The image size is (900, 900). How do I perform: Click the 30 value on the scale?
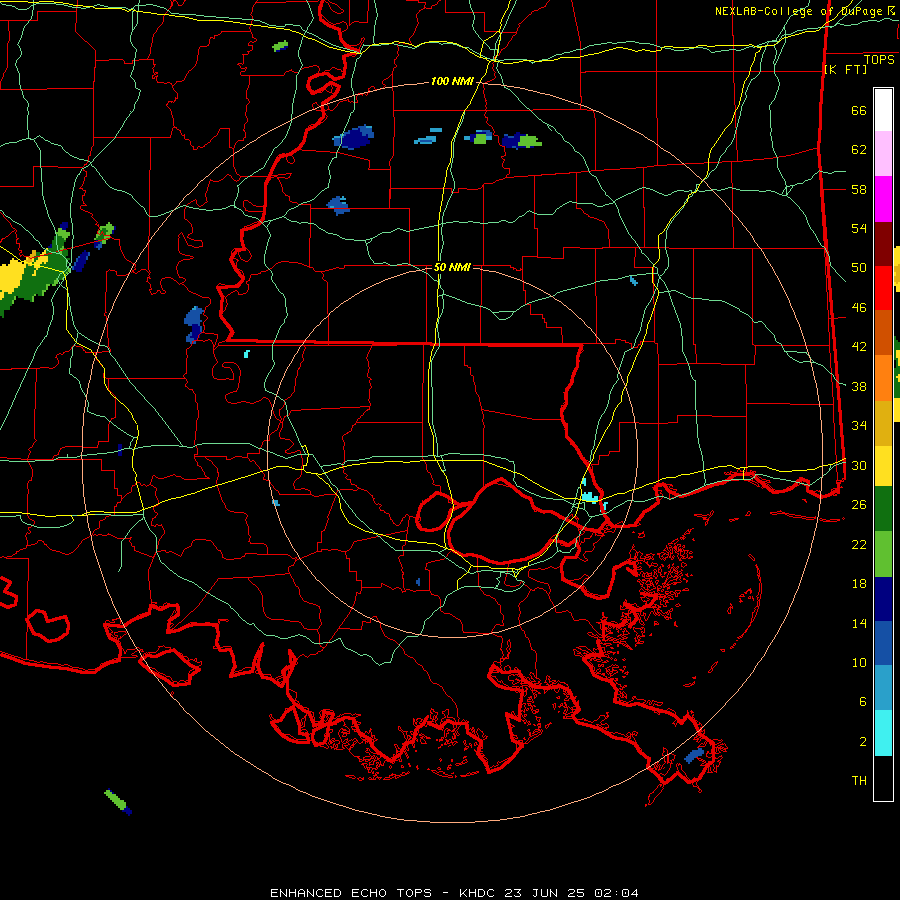[859, 465]
